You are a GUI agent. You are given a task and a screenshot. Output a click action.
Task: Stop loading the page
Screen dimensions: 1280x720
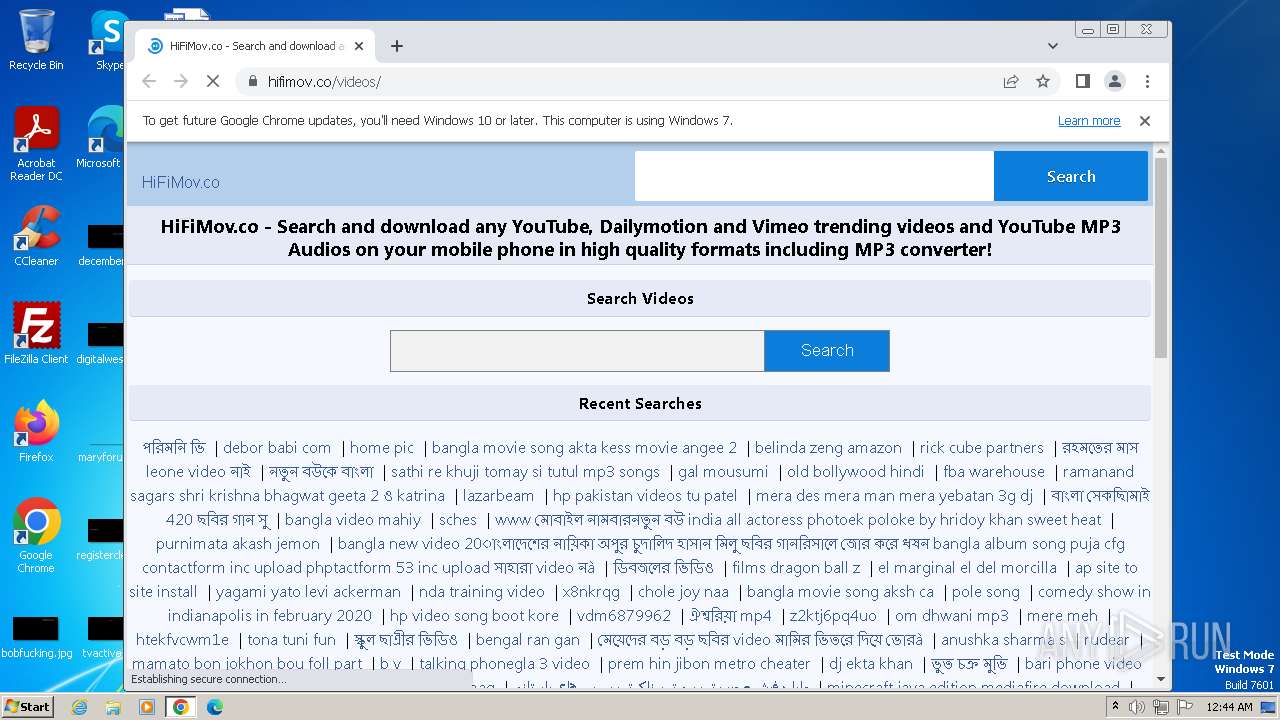click(213, 81)
